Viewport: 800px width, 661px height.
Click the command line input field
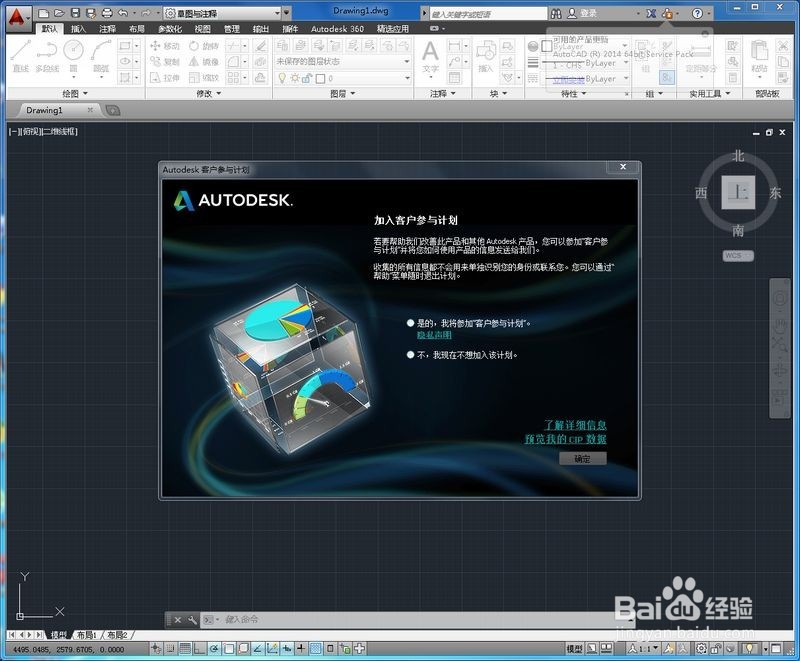point(418,620)
